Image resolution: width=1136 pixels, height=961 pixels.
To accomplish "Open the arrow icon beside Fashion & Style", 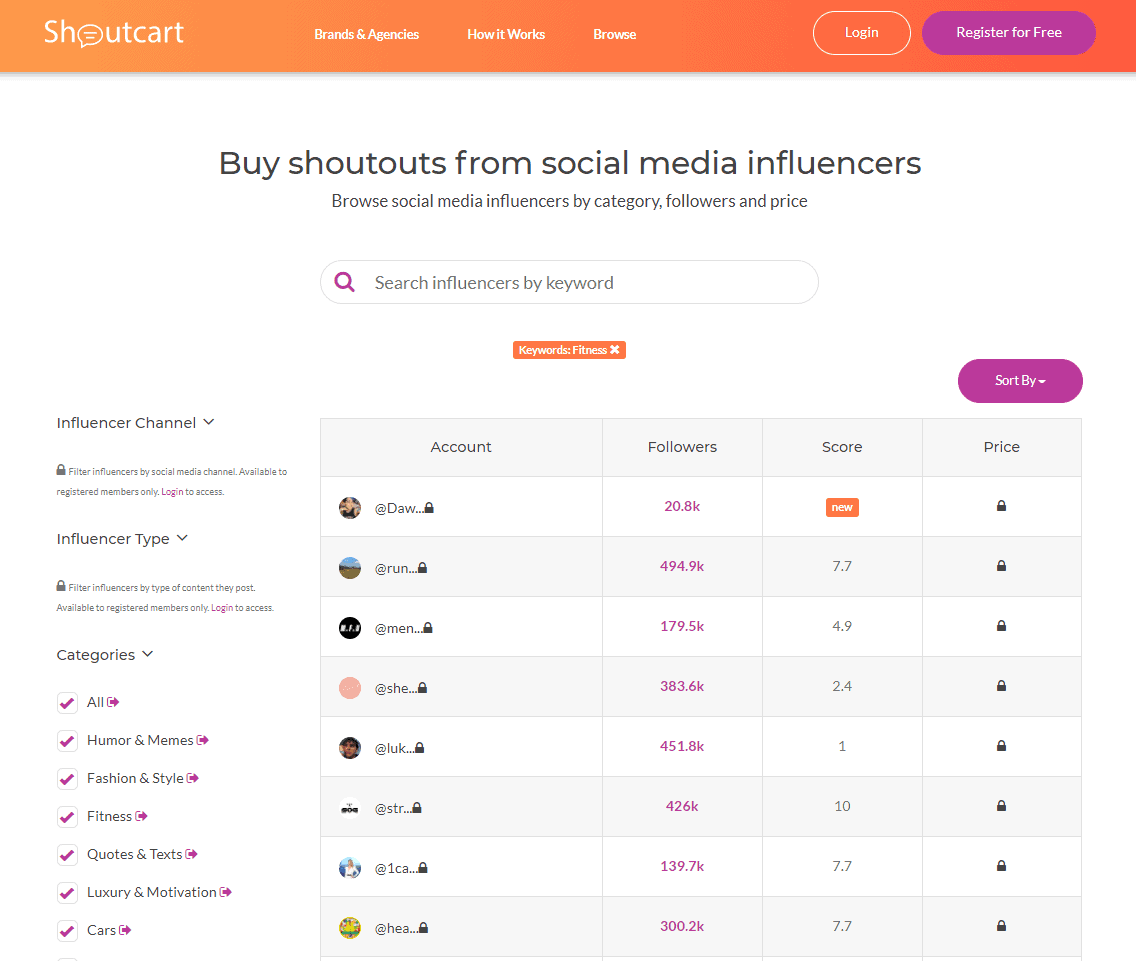I will coord(193,778).
